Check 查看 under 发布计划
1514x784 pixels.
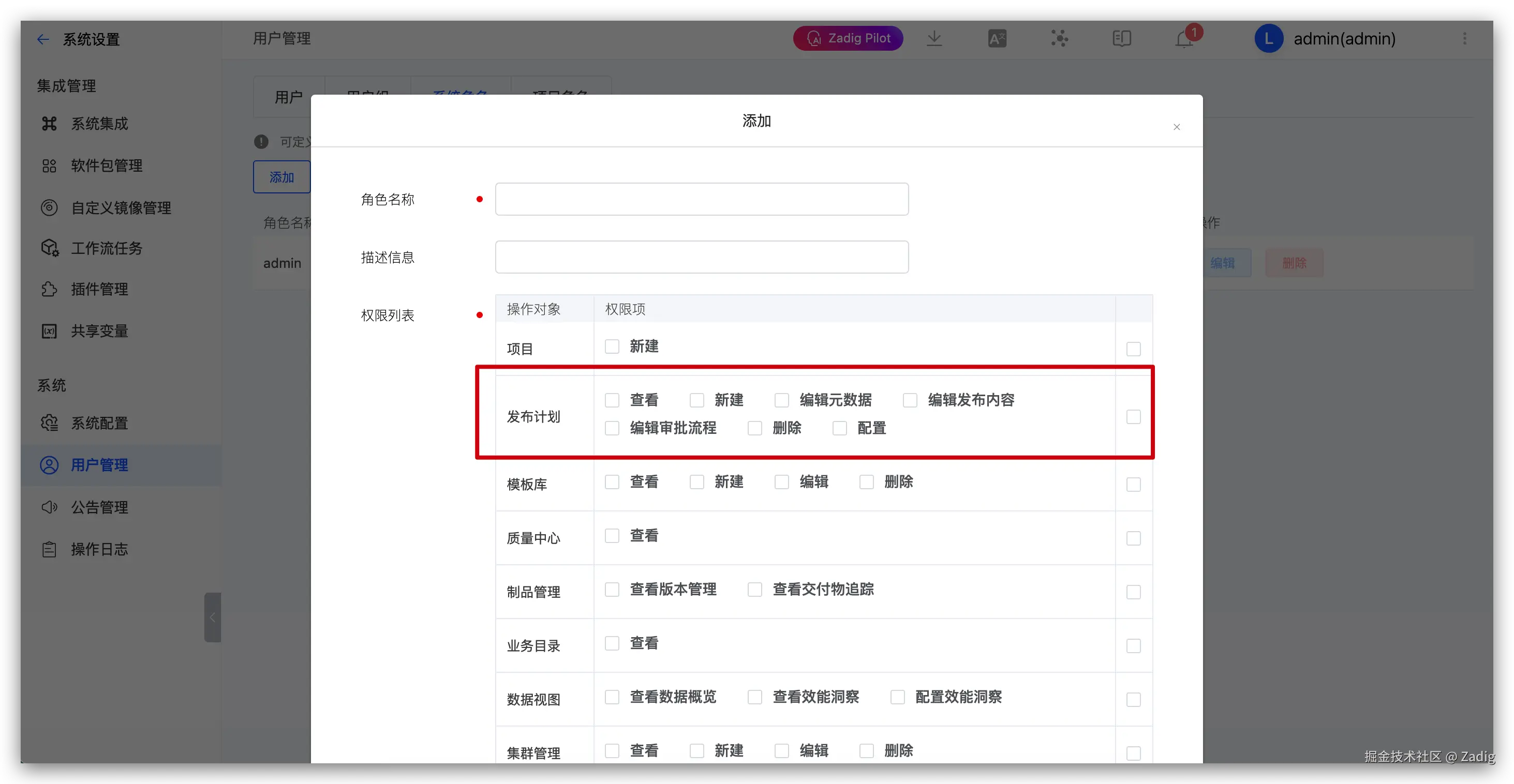pyautogui.click(x=612, y=400)
